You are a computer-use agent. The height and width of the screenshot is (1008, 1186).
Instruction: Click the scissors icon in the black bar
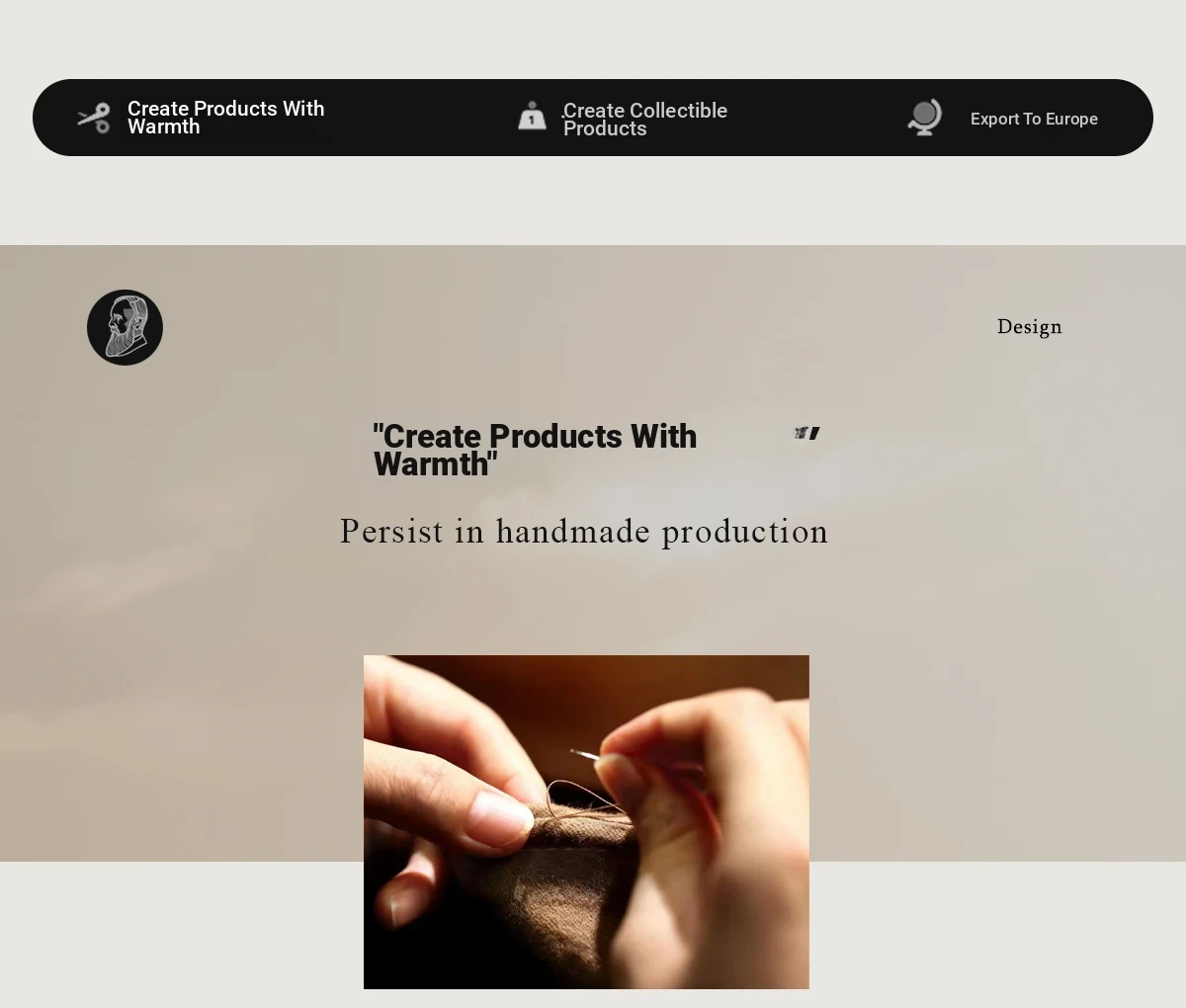pyautogui.click(x=94, y=118)
